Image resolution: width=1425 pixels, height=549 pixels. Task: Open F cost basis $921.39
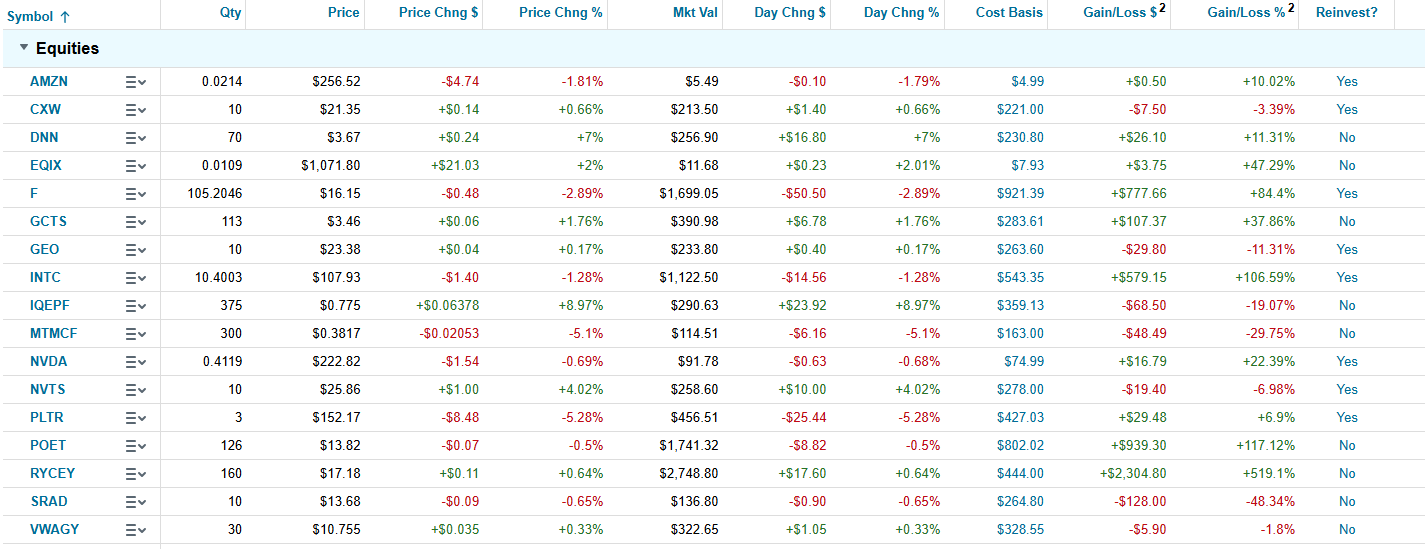[x=1020, y=194]
